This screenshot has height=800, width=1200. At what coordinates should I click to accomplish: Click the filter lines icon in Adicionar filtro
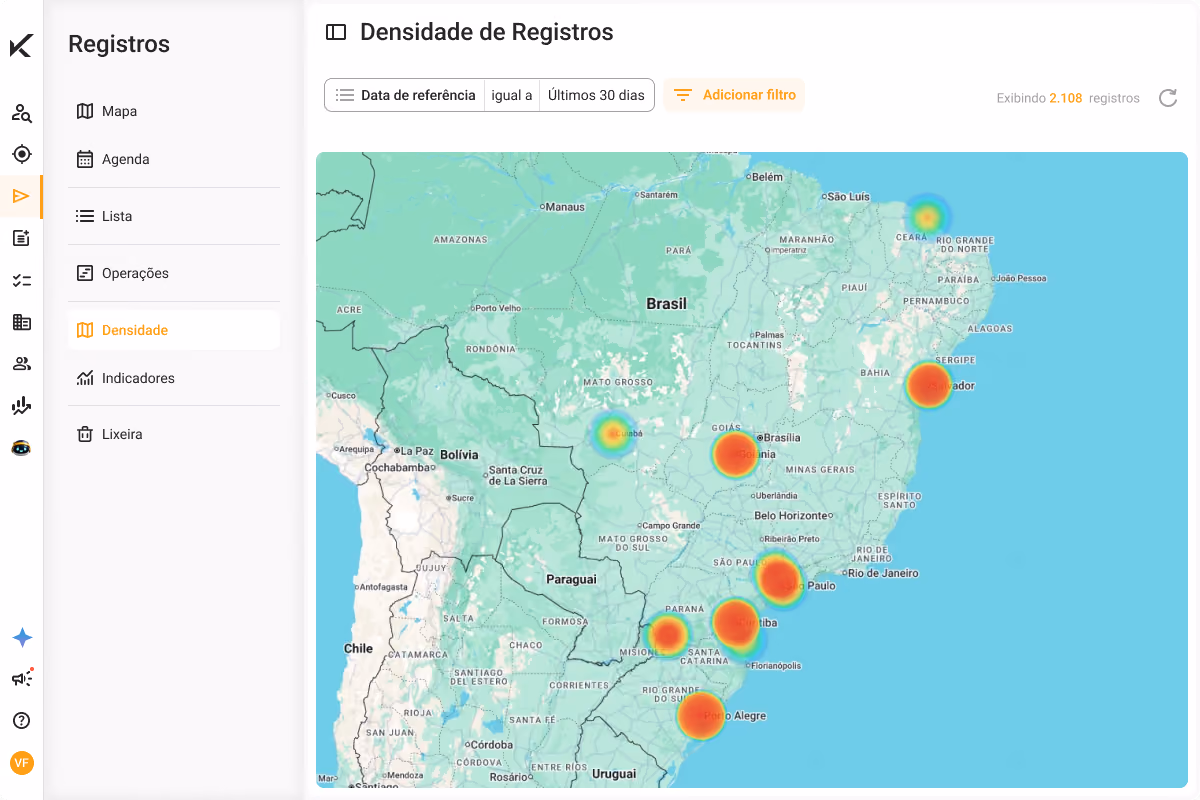coord(682,95)
